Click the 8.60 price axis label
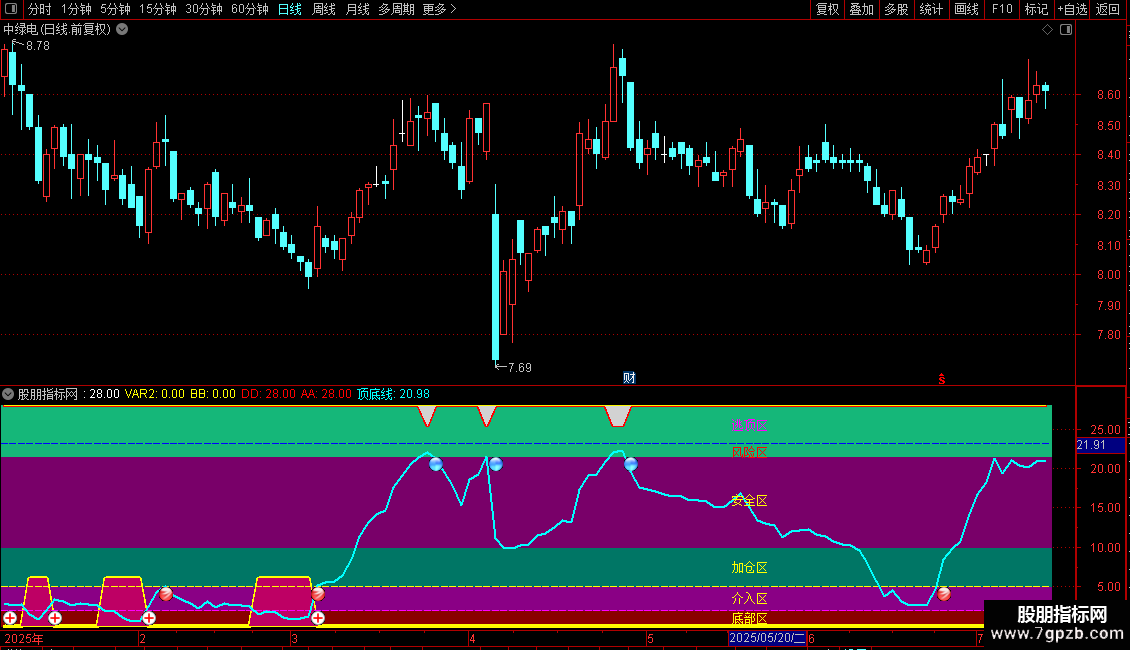 tap(1108, 95)
